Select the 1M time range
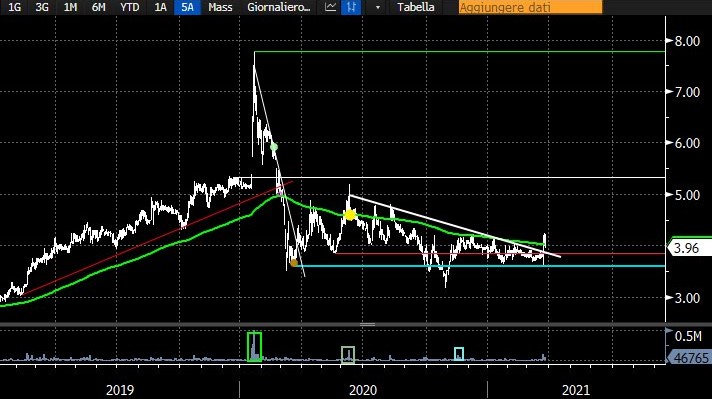The image size is (712, 399). pyautogui.click(x=70, y=7)
